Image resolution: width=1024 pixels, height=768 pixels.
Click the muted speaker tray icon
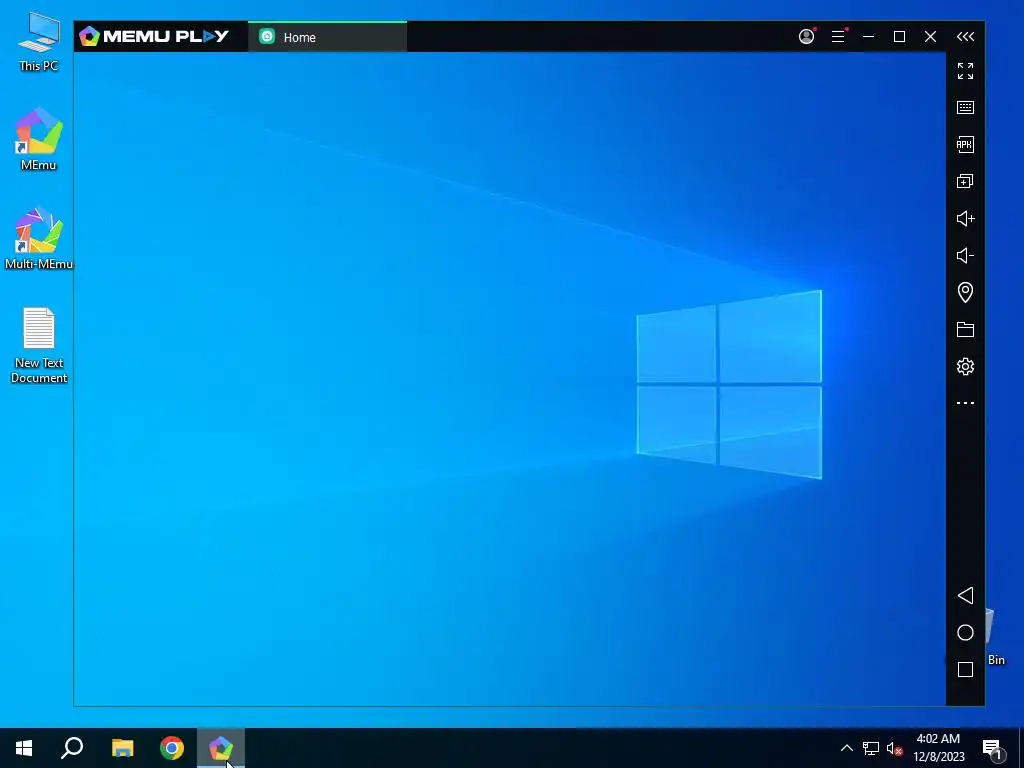[x=894, y=748]
